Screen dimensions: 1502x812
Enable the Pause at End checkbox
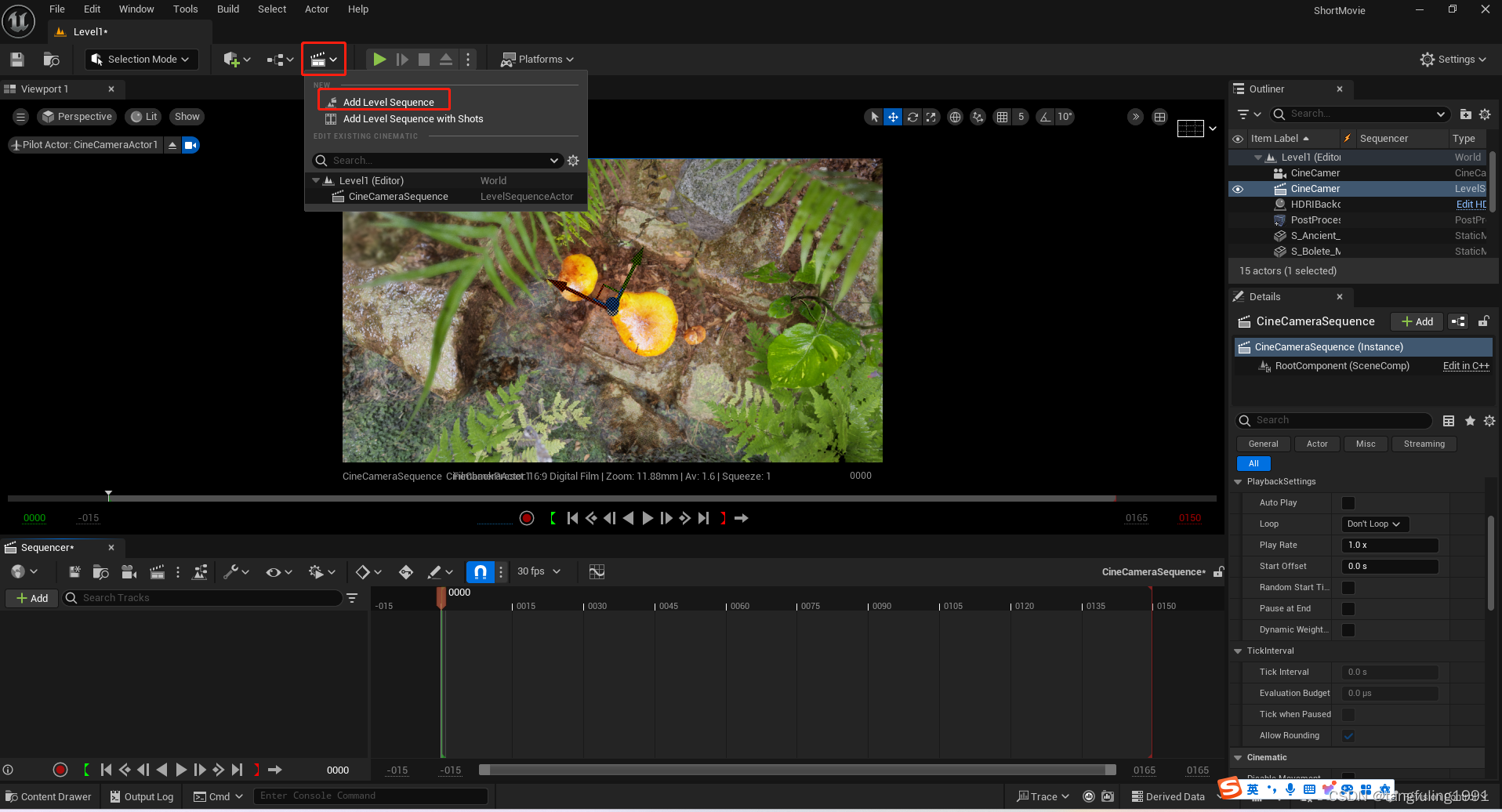tap(1348, 609)
